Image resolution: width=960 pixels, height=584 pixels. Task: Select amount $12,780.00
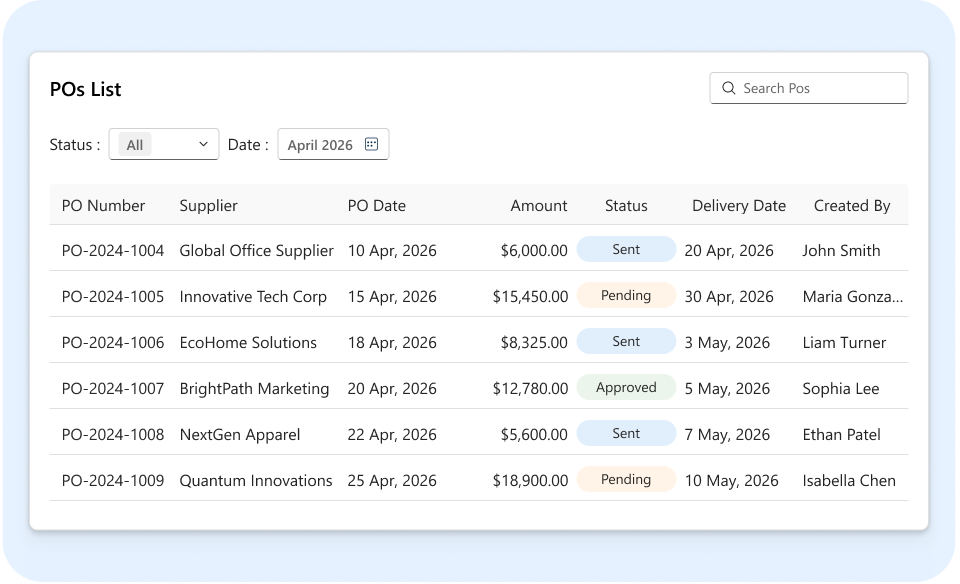coord(530,388)
